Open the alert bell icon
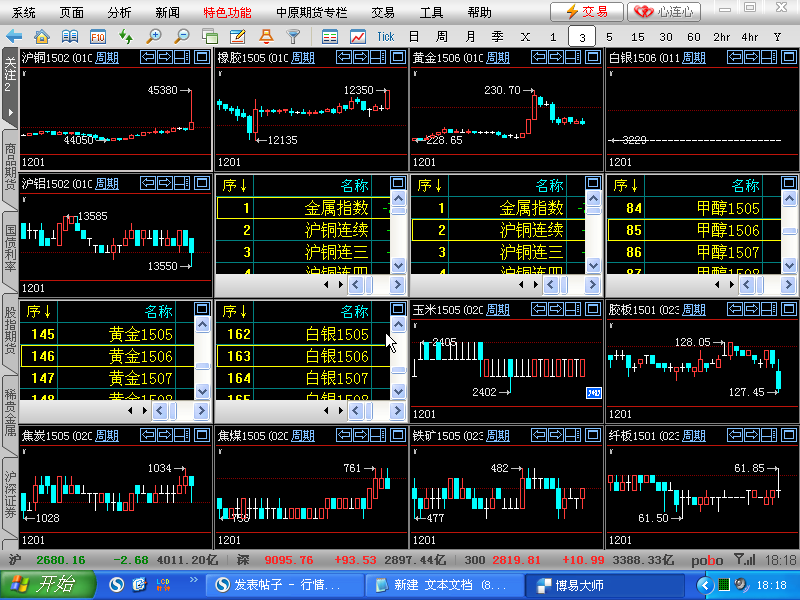 pyautogui.click(x=266, y=36)
